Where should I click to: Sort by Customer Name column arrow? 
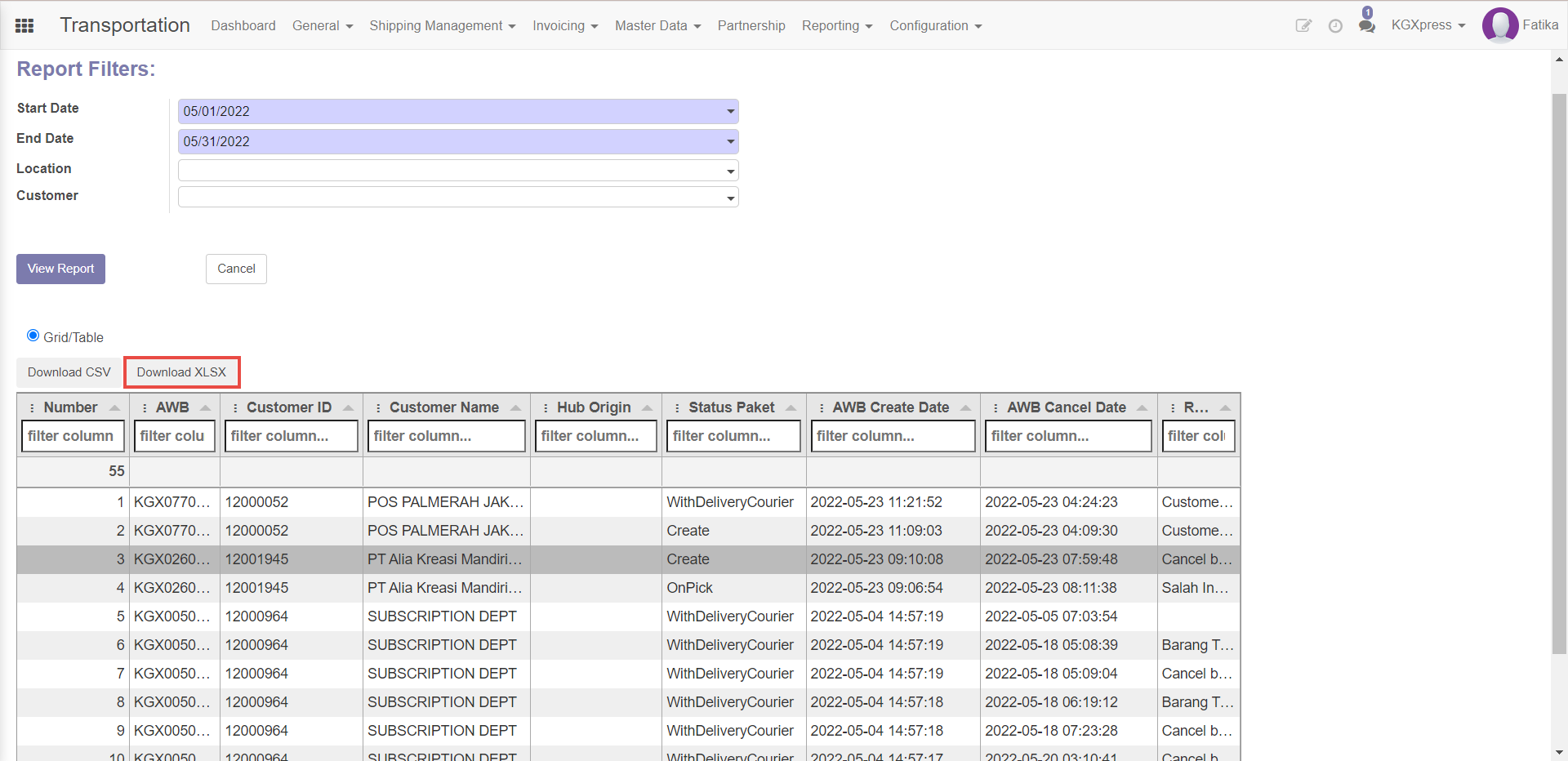click(515, 407)
